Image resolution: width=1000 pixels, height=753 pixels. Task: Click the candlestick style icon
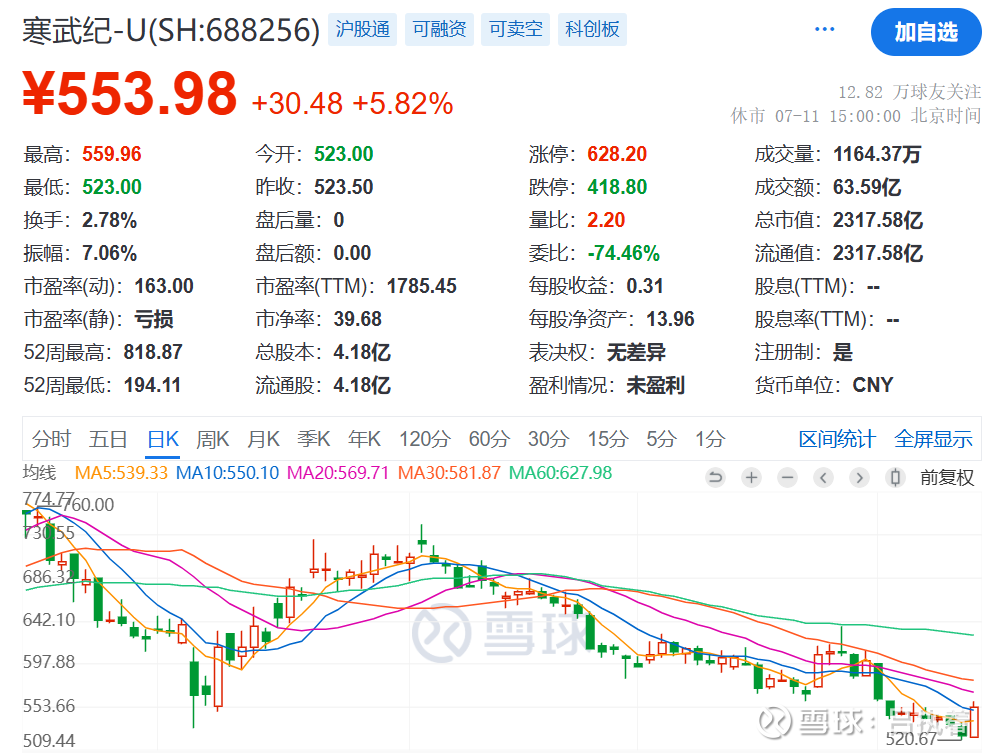pos(895,477)
